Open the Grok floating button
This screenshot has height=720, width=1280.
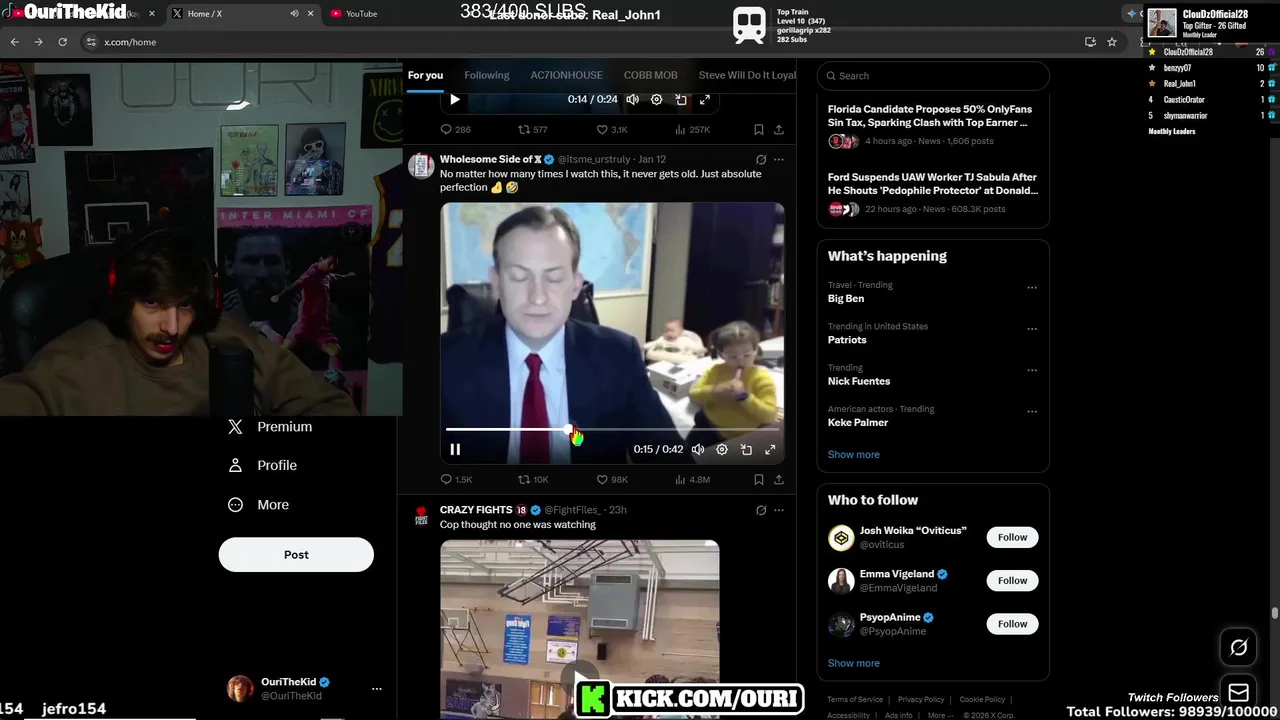tap(1238, 648)
